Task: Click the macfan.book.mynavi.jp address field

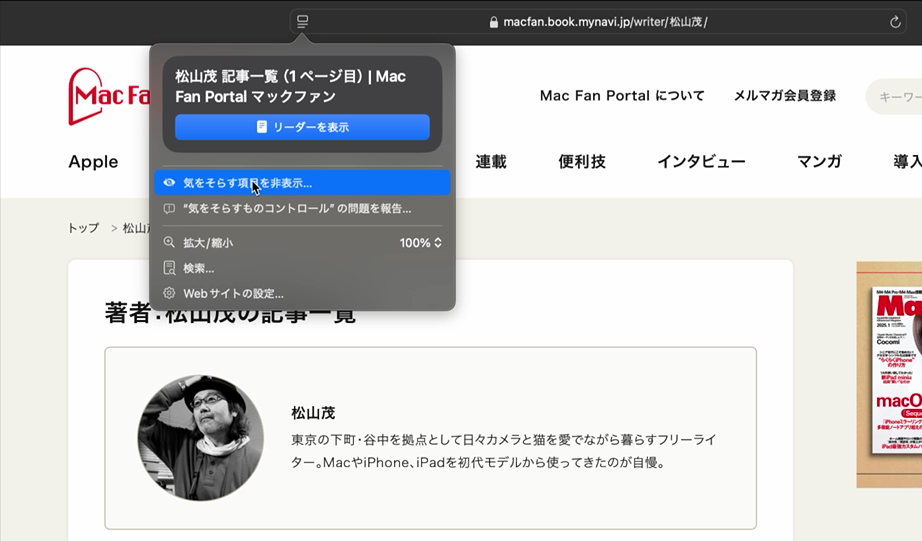Action: (598, 22)
